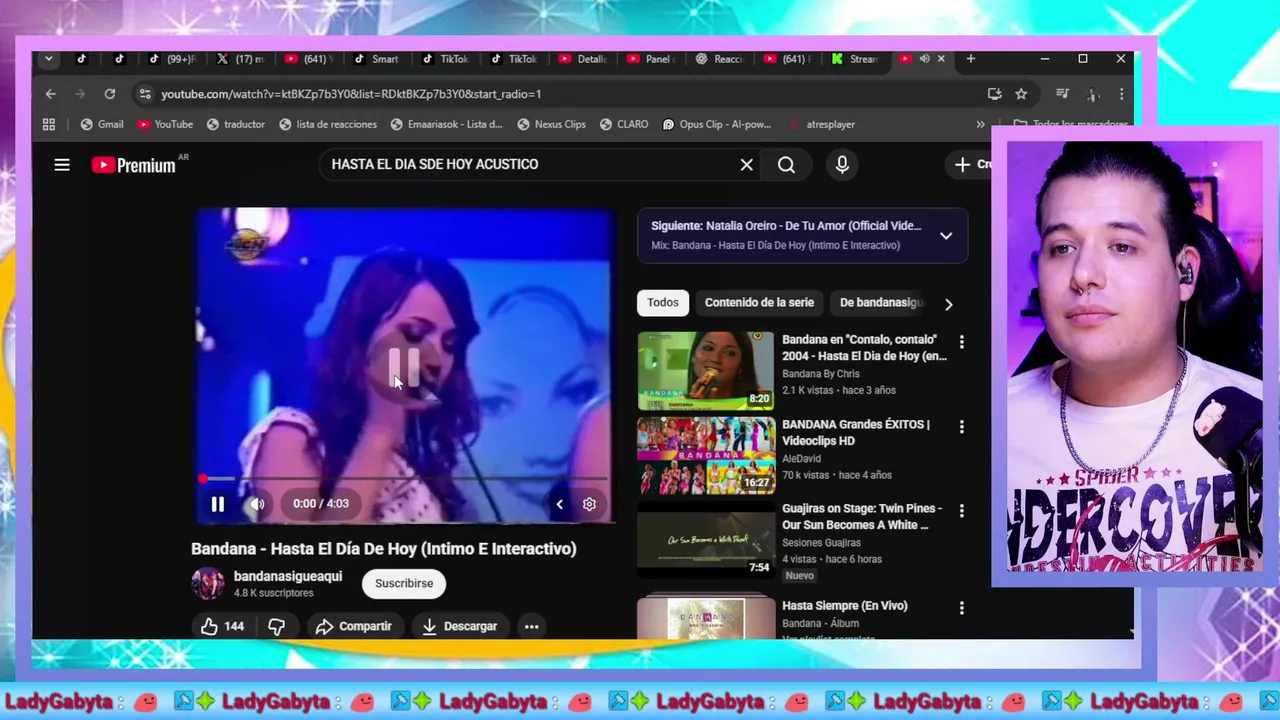Open the Hasta Siempre (En Vivo) title
The height and width of the screenshot is (720, 1280).
point(844,606)
